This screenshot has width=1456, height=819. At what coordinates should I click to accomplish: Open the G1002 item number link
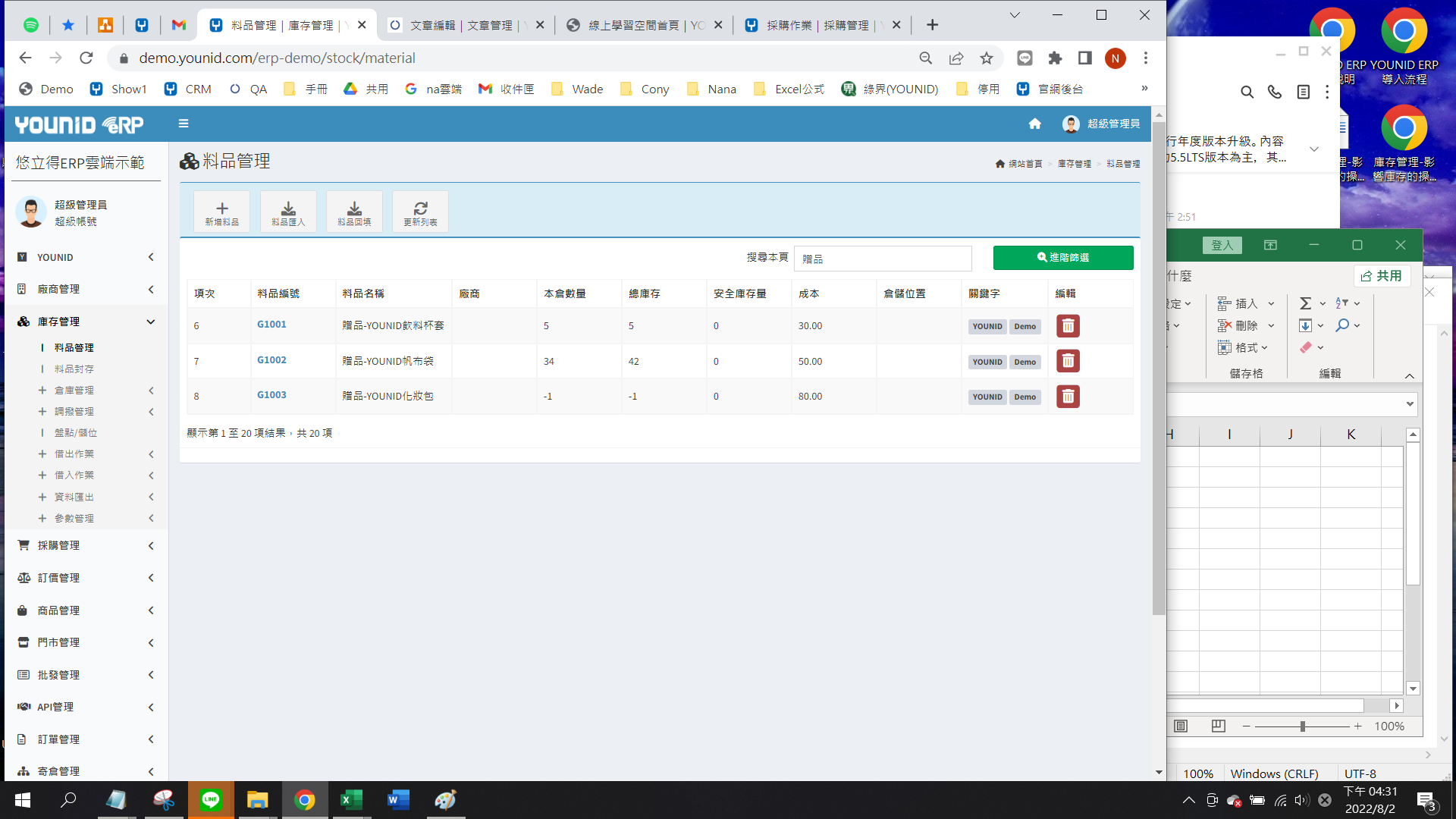(271, 360)
